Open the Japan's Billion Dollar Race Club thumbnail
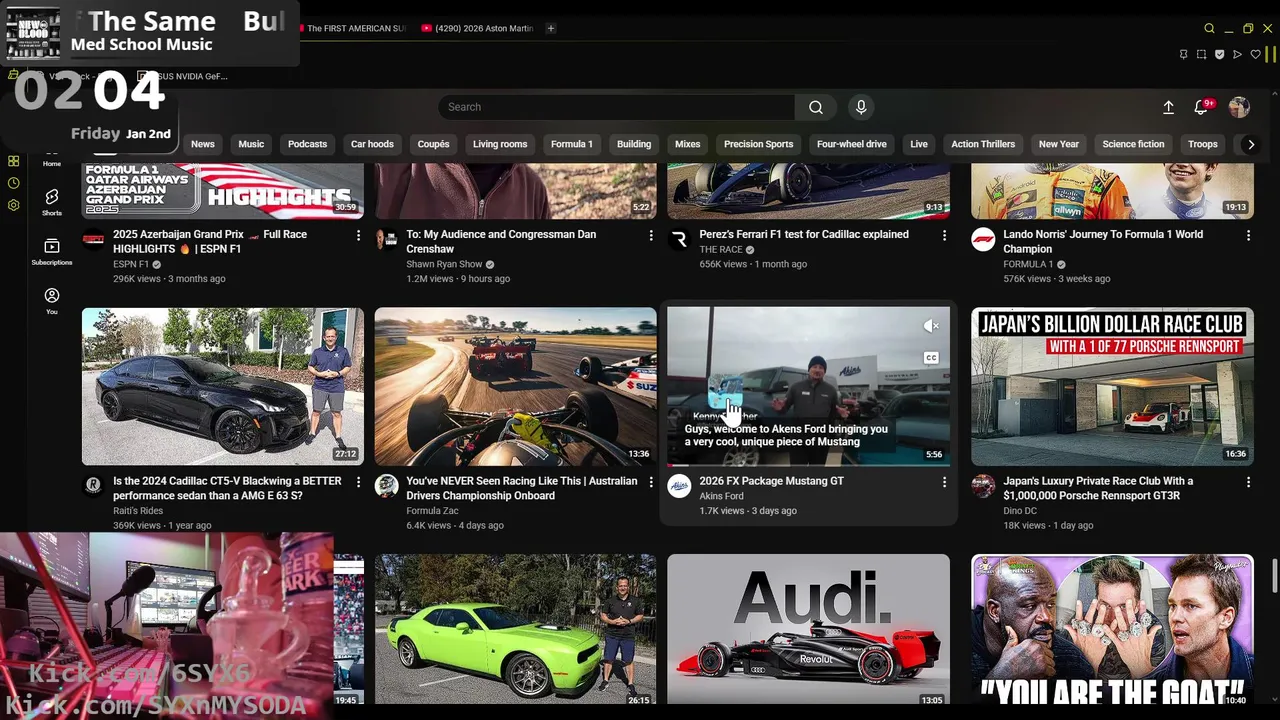Viewport: 1280px width, 720px height. pyautogui.click(x=1112, y=386)
